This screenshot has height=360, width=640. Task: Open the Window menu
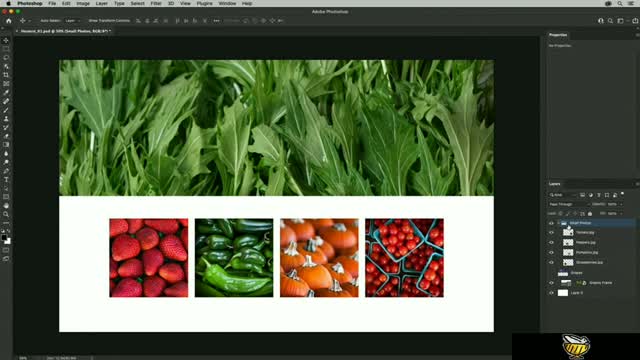pos(227,3)
